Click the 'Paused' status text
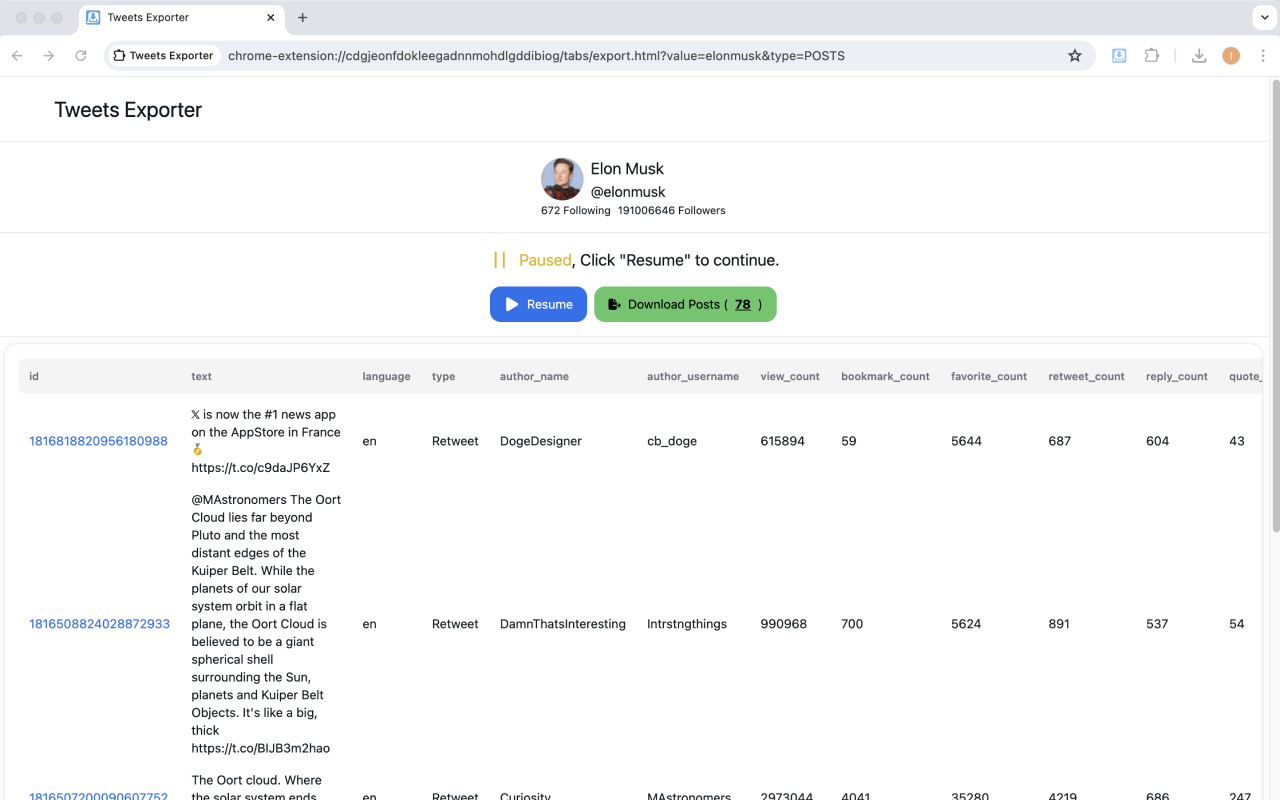The width and height of the screenshot is (1280, 800). 545,260
